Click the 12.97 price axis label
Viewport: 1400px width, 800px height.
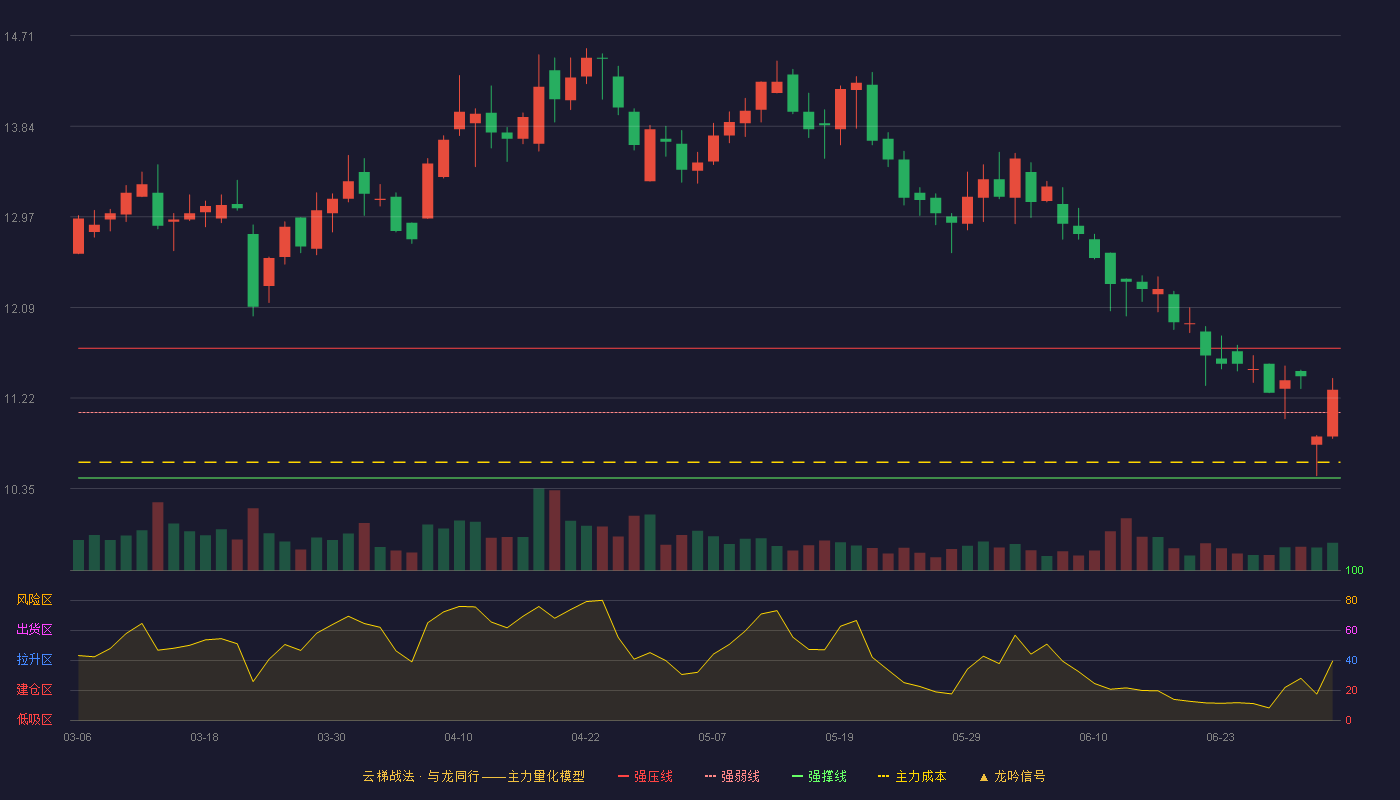[18, 218]
